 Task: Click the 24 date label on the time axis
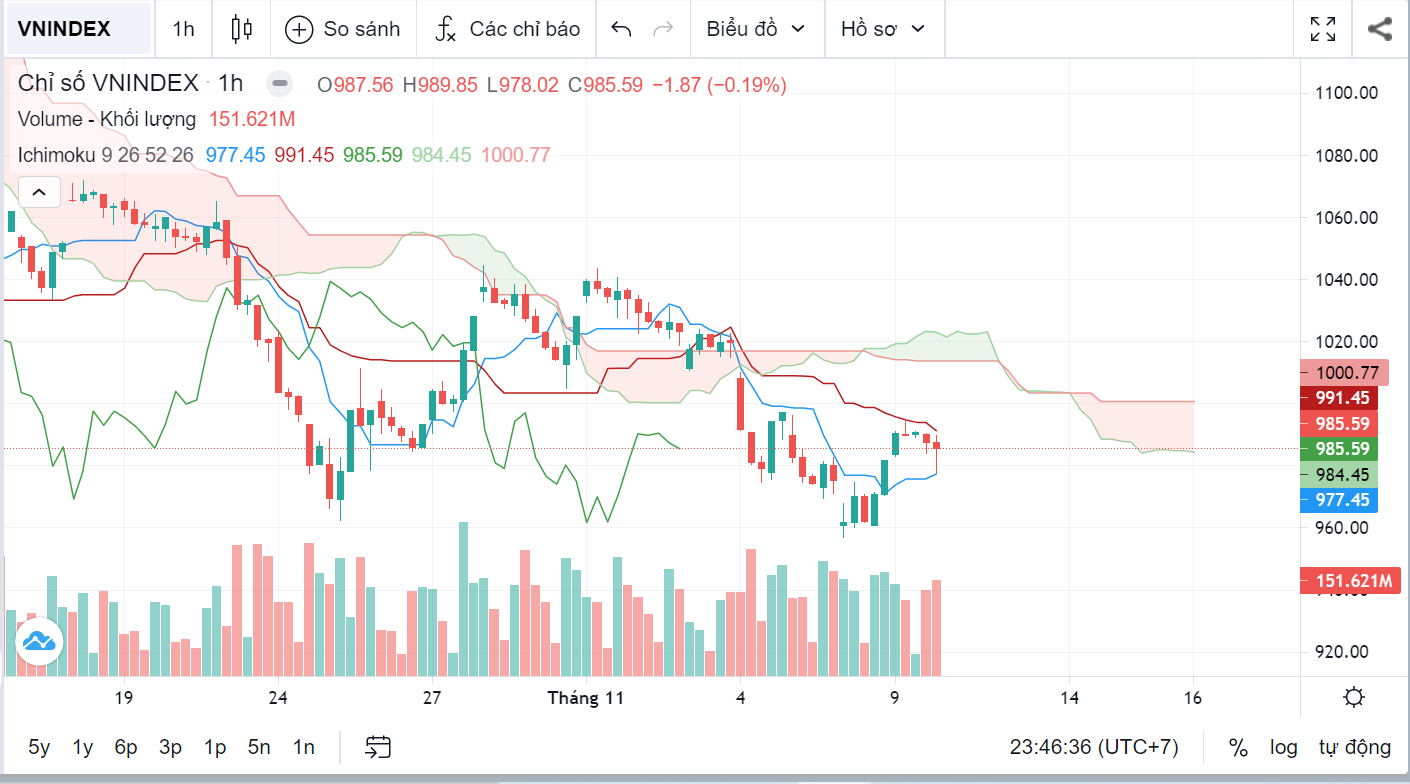[x=278, y=698]
